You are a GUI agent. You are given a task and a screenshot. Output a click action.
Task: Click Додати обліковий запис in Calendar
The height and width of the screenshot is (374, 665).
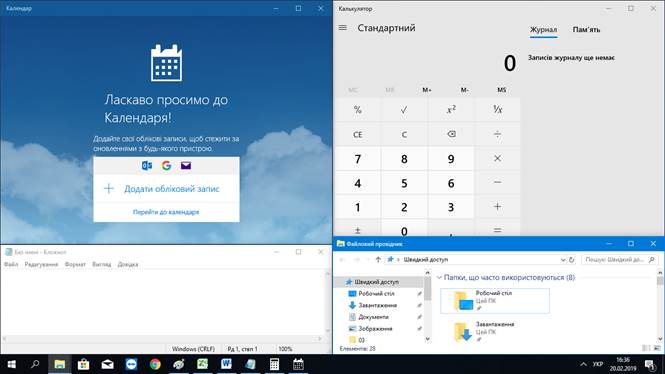pos(166,189)
